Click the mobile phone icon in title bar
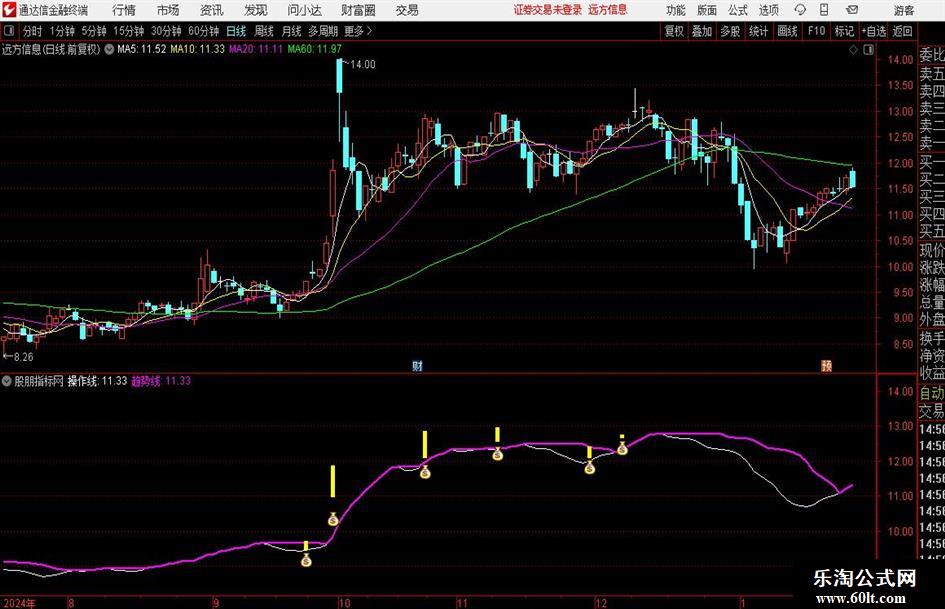The image size is (945, 609). click(824, 10)
